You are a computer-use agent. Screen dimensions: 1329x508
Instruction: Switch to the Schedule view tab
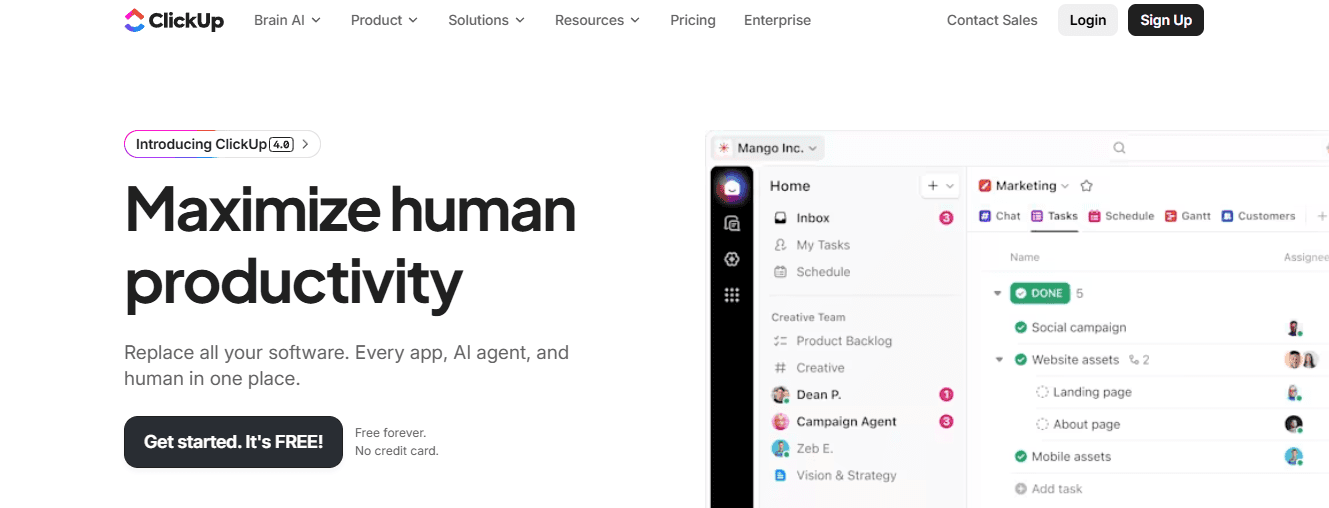[1121, 216]
